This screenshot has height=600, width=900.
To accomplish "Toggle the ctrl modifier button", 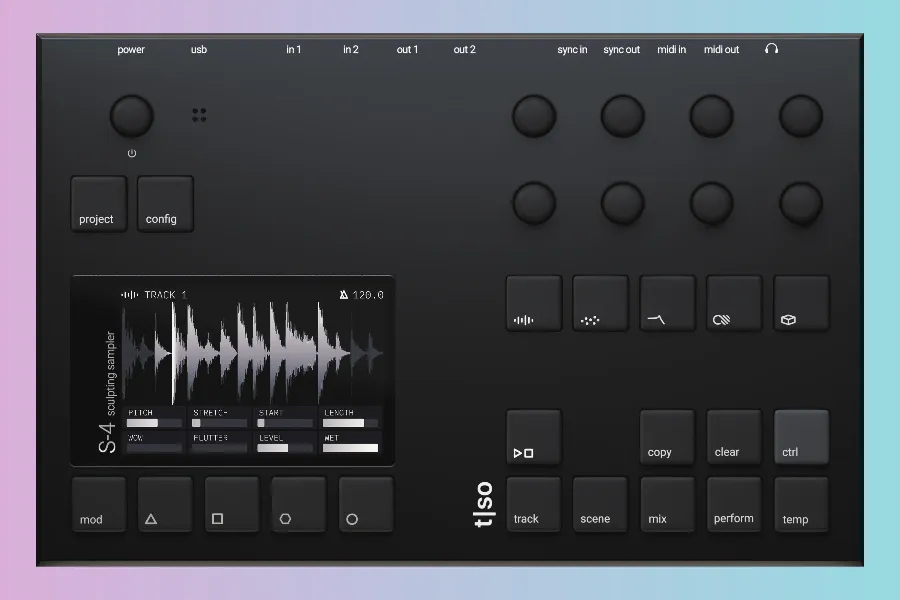I will (801, 437).
